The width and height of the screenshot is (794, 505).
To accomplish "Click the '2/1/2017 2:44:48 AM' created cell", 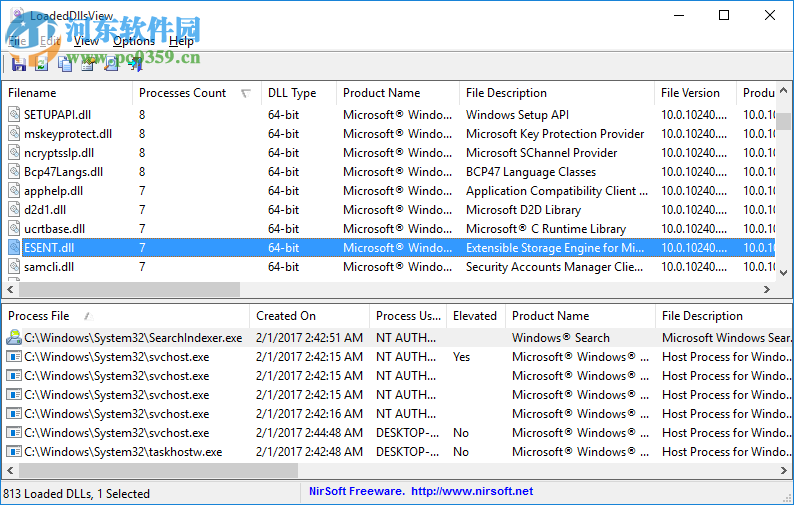I will pos(309,433).
